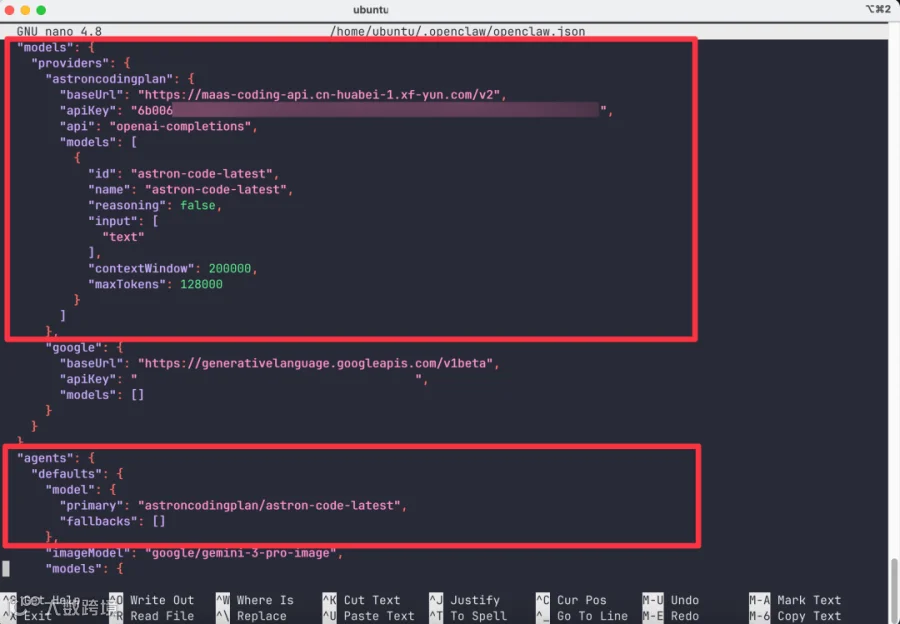The width and height of the screenshot is (900, 624).
Task: Place cursor on the "google" provider line
Action: click(84, 347)
